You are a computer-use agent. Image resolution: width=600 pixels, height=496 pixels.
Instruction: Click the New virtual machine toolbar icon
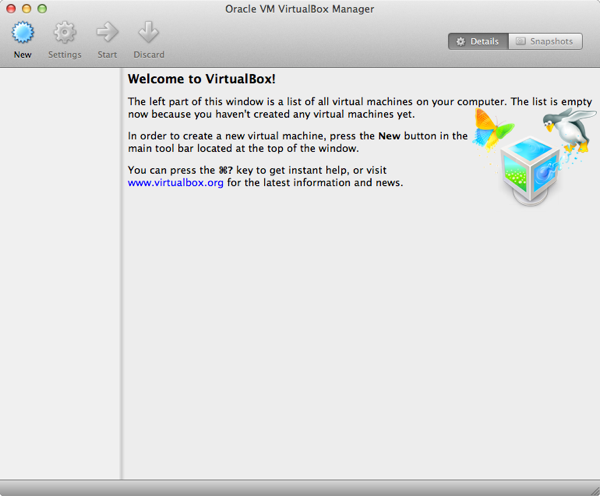pos(22,33)
